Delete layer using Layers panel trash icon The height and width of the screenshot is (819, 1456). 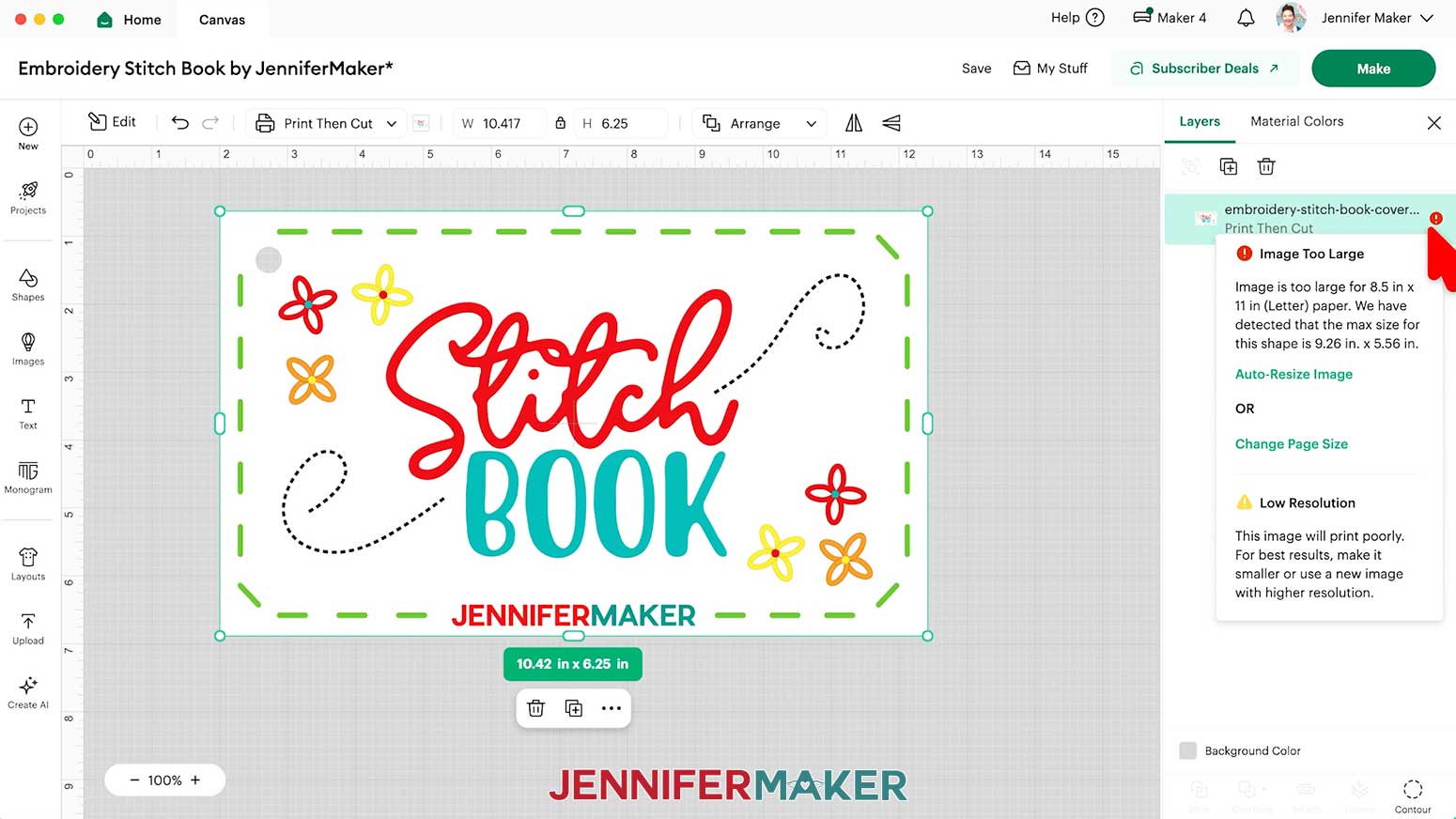point(1266,166)
